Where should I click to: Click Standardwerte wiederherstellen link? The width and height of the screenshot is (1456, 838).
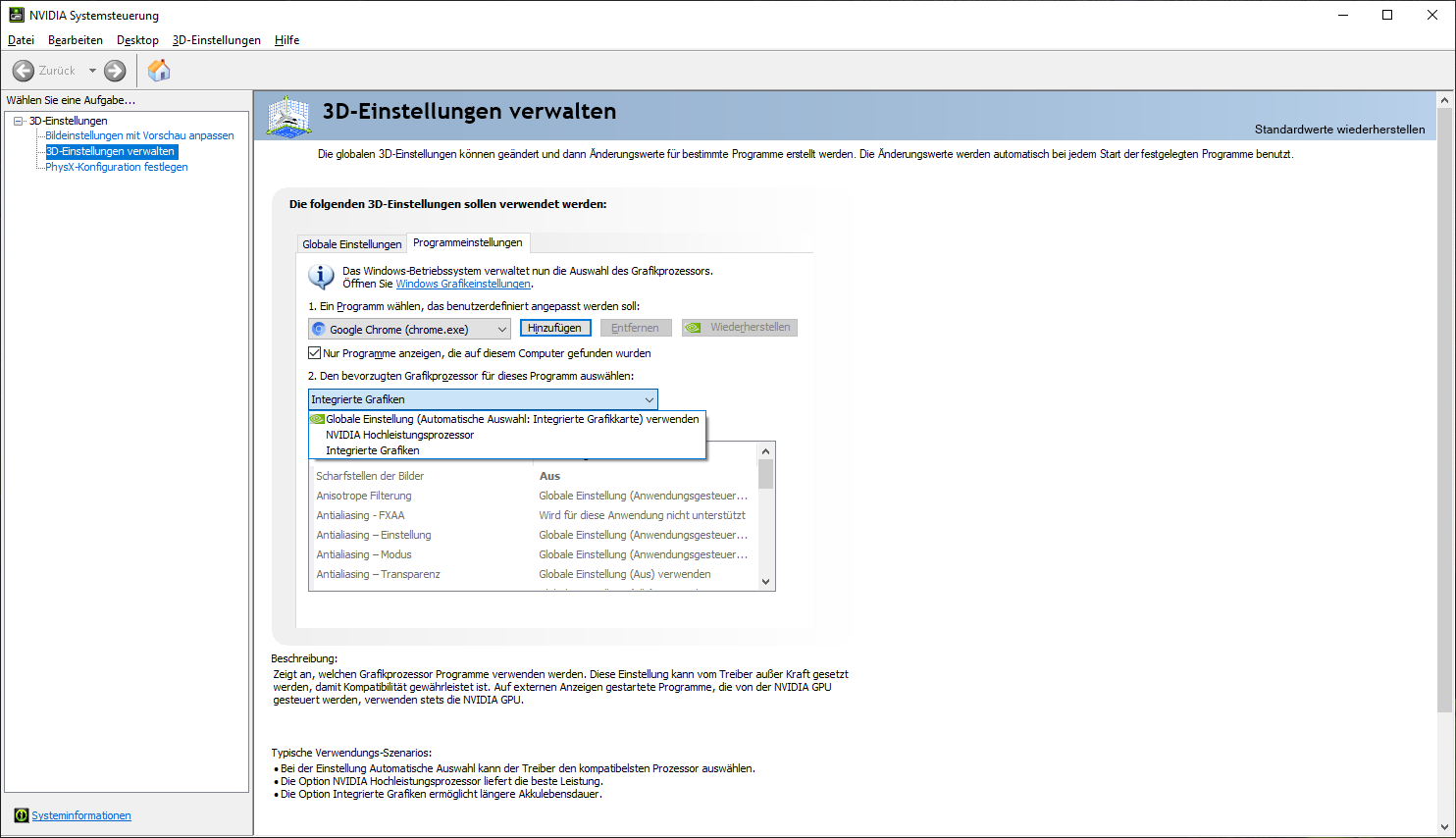tap(1339, 130)
